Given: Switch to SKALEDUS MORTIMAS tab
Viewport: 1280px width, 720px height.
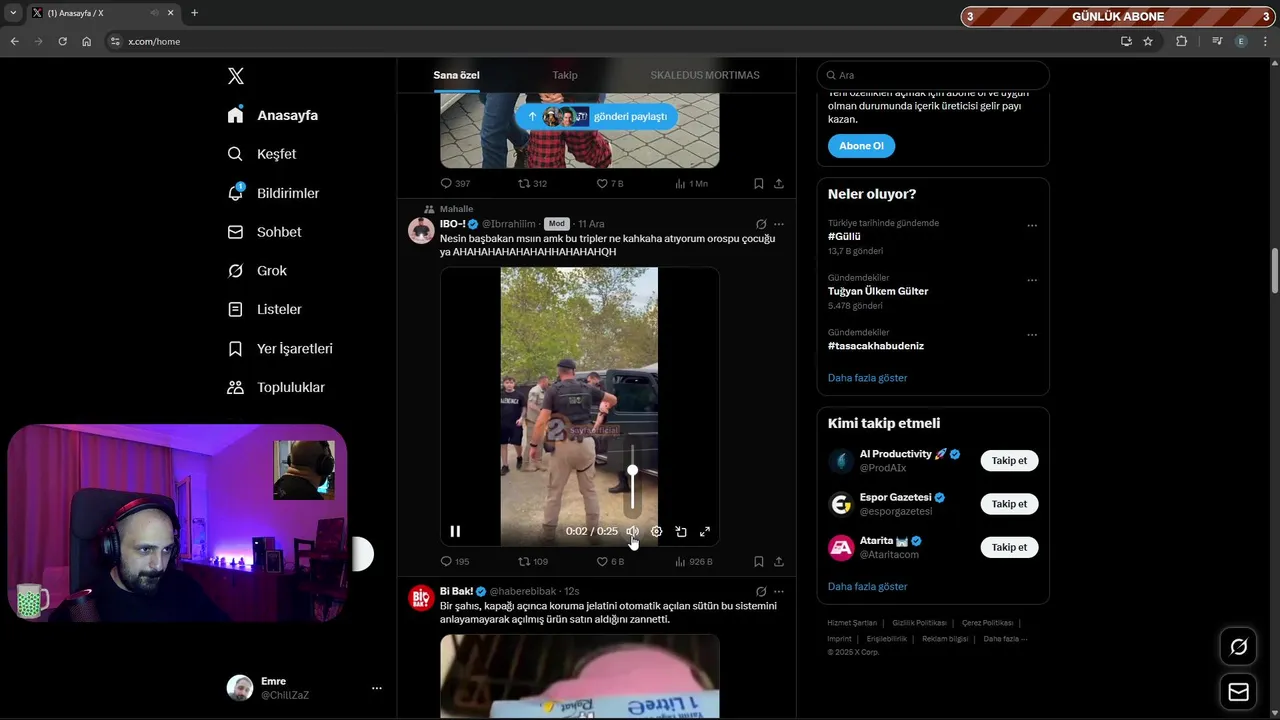Looking at the screenshot, I should [x=705, y=75].
